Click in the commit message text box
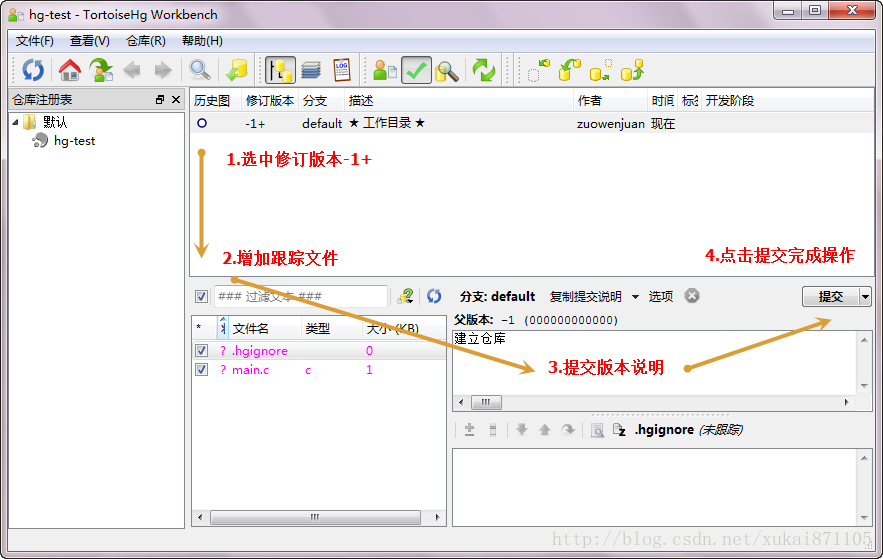883x559 pixels. pyautogui.click(x=654, y=363)
